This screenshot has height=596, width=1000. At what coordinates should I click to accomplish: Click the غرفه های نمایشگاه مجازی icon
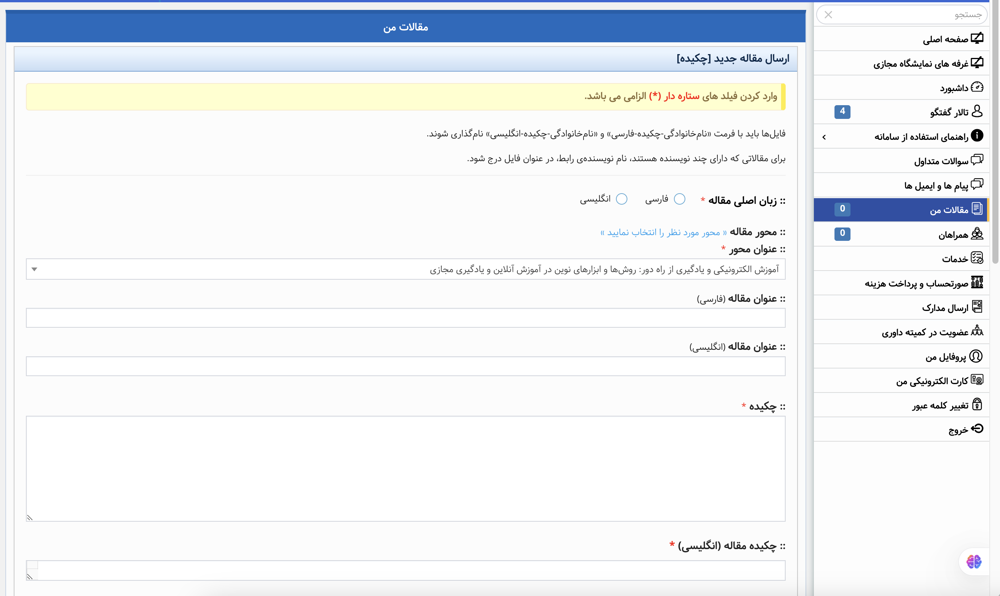pos(976,62)
